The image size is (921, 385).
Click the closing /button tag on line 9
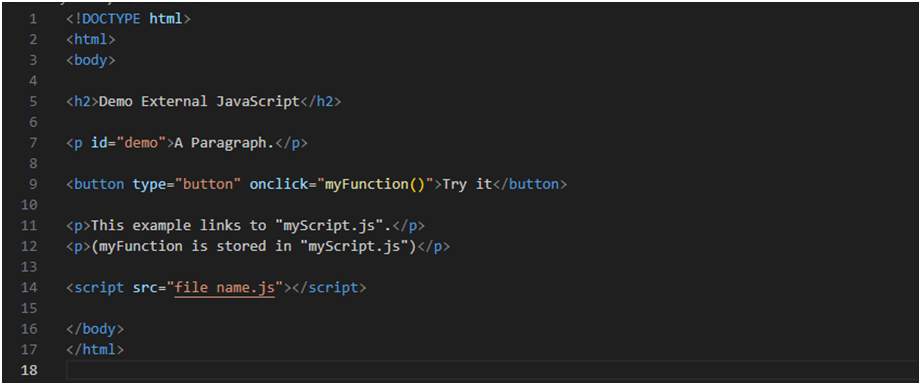coord(530,184)
